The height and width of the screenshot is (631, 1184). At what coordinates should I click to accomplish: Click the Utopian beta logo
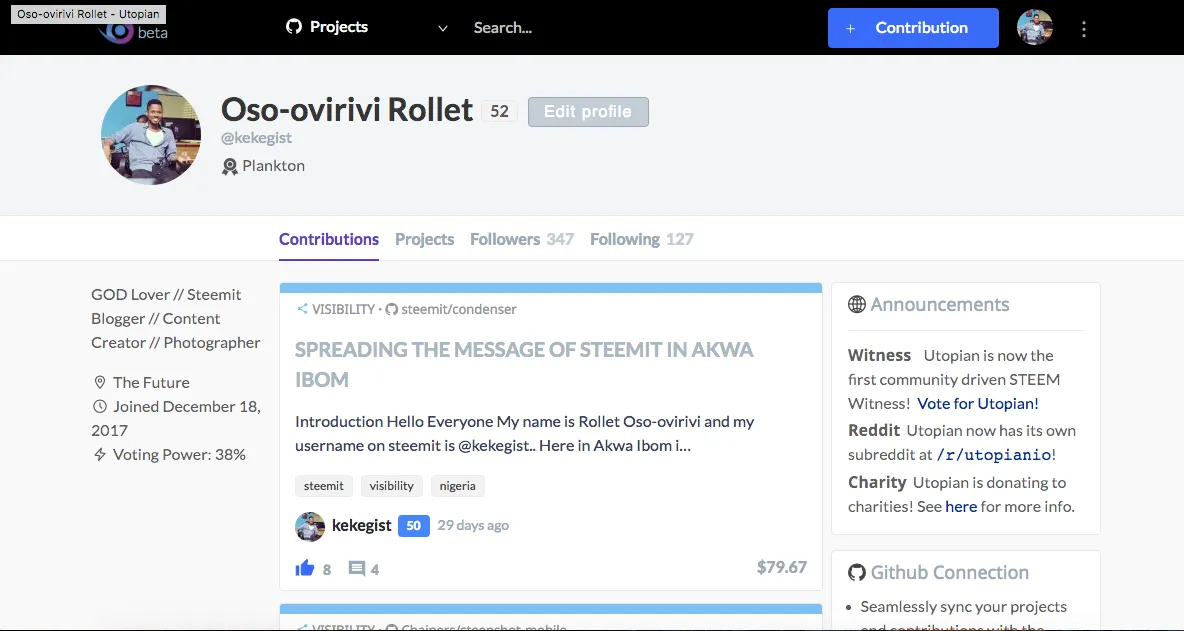point(133,31)
